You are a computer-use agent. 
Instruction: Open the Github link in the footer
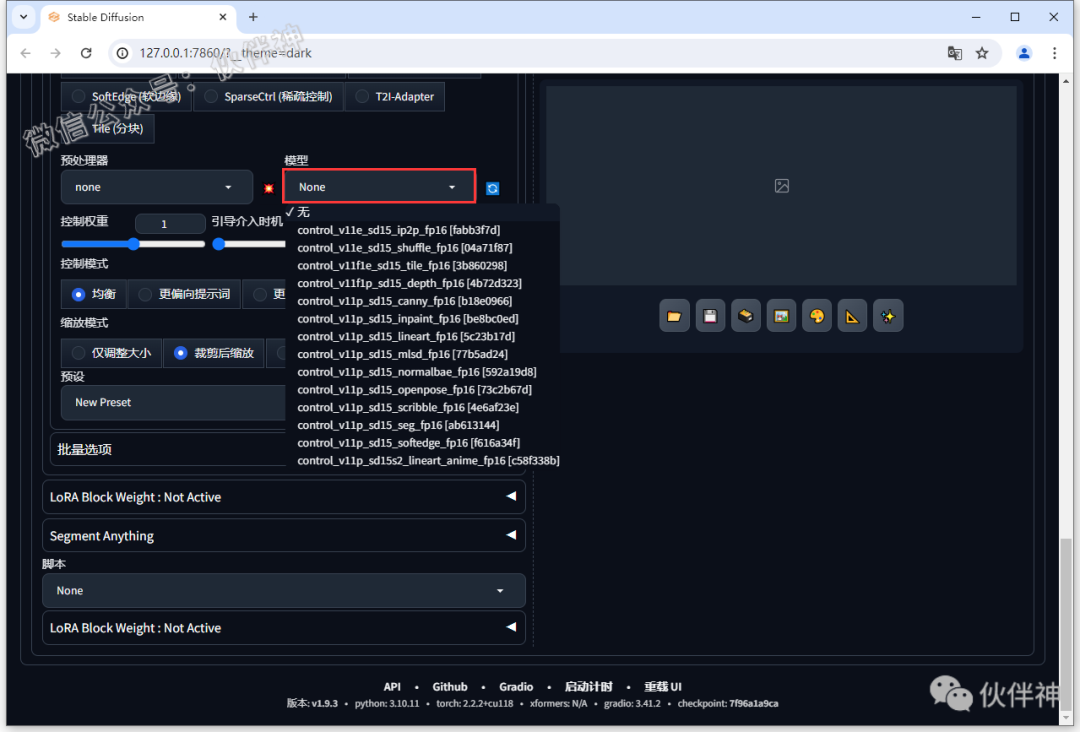449,686
